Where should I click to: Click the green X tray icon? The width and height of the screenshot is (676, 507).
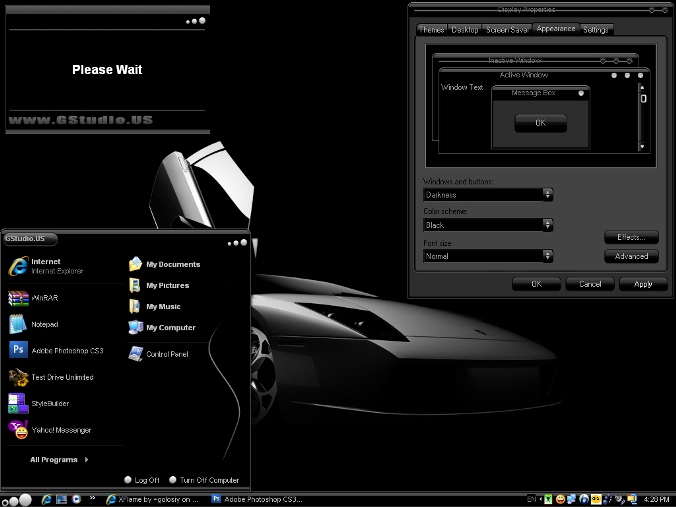tap(548, 499)
